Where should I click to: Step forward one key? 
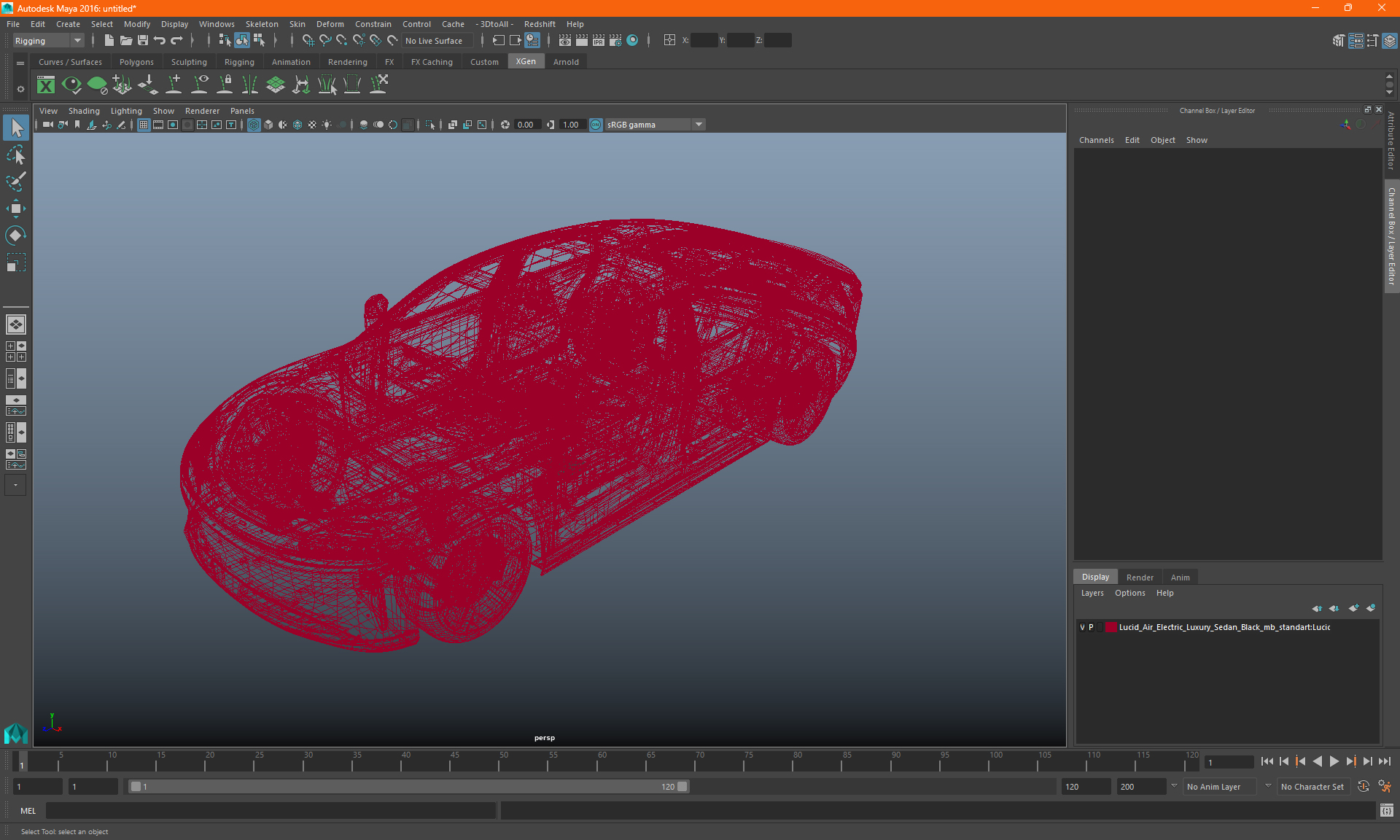1350,761
